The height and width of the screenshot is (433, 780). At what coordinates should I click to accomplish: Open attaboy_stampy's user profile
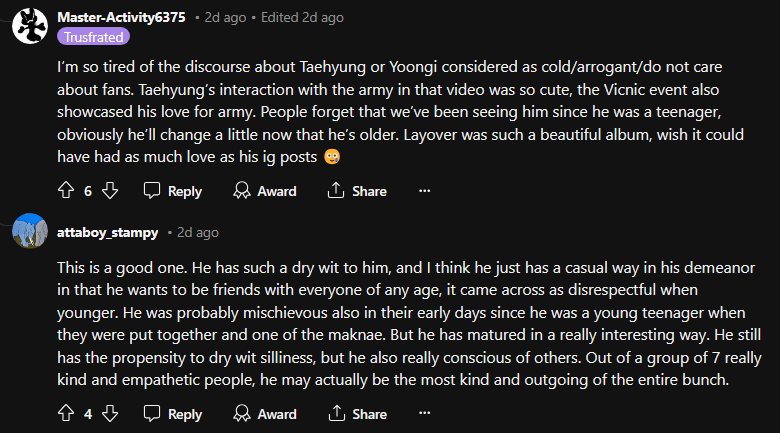(108, 232)
